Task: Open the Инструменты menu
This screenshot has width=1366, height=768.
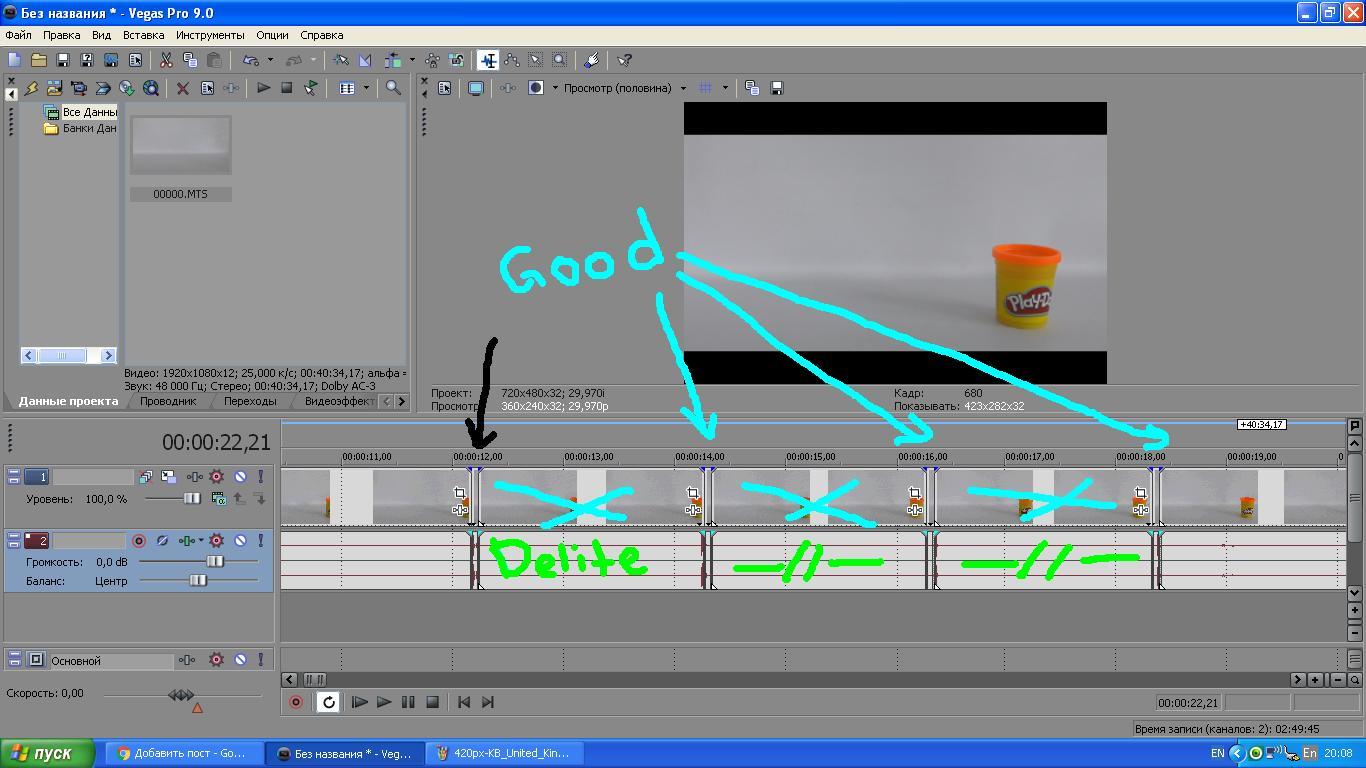Action: pos(210,35)
